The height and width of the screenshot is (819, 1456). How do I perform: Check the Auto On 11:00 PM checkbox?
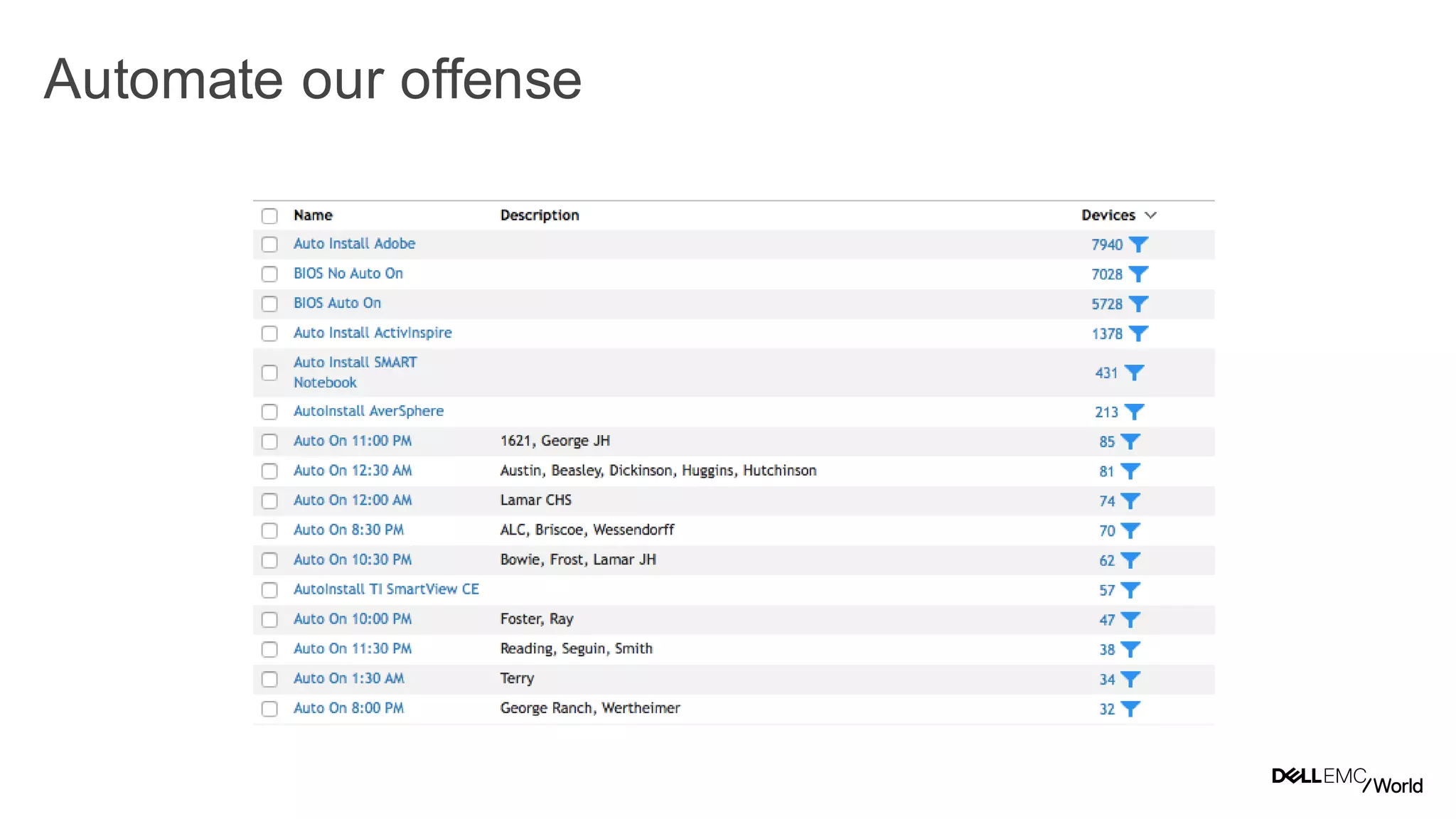tap(269, 442)
